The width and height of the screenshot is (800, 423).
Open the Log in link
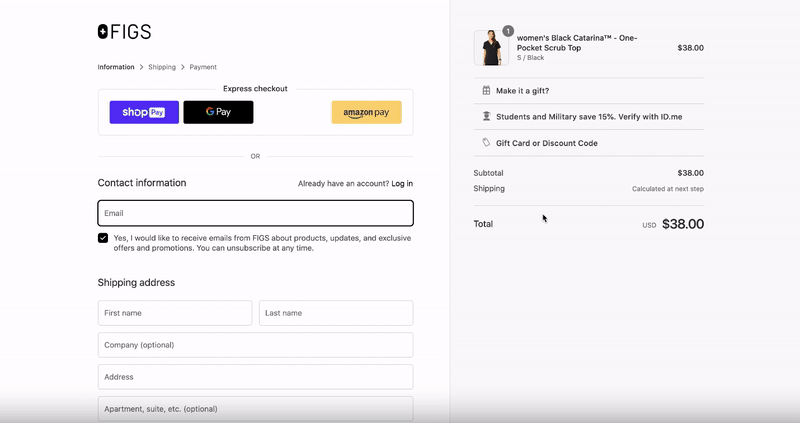[x=402, y=184]
